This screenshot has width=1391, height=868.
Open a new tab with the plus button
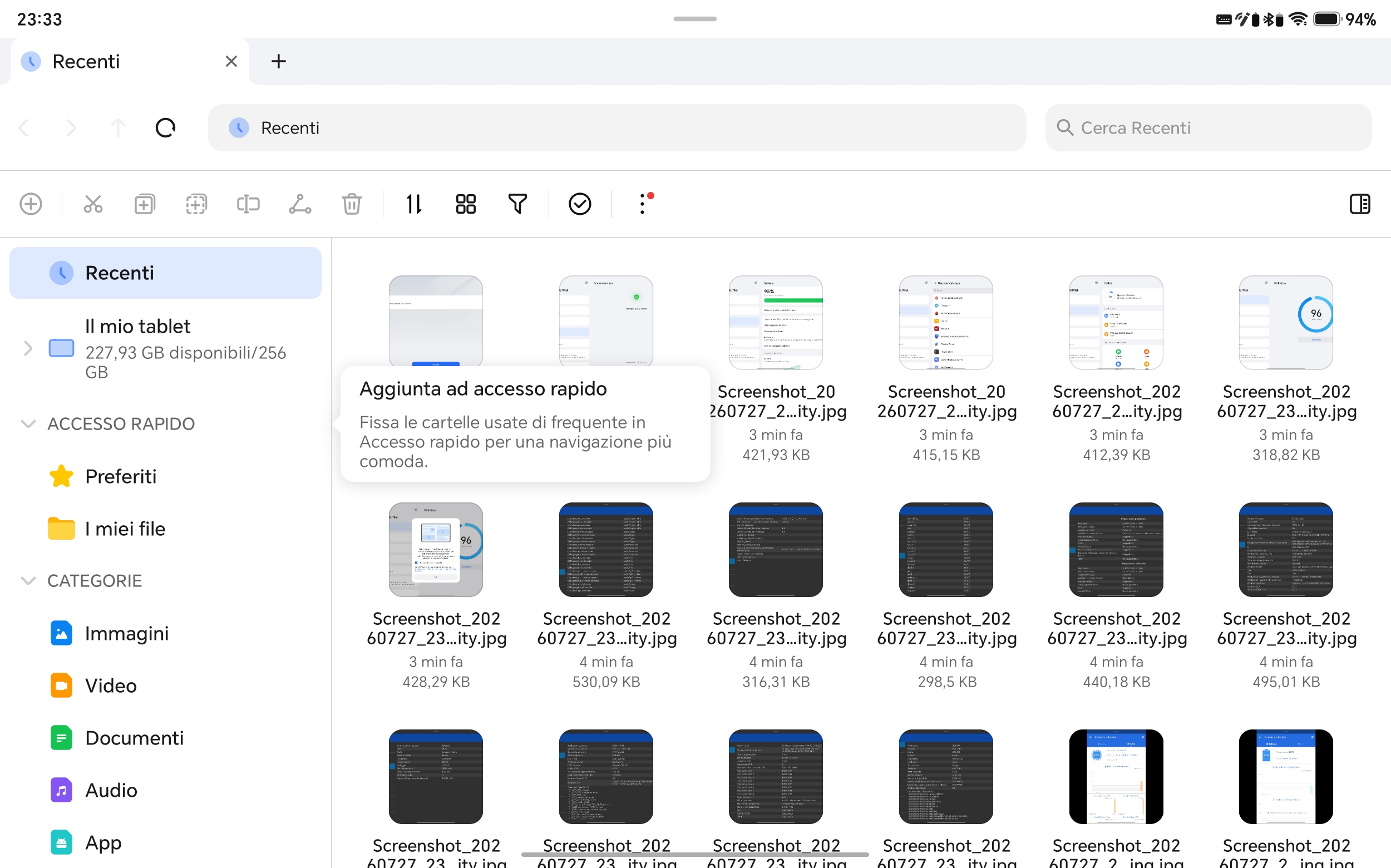pos(278,61)
